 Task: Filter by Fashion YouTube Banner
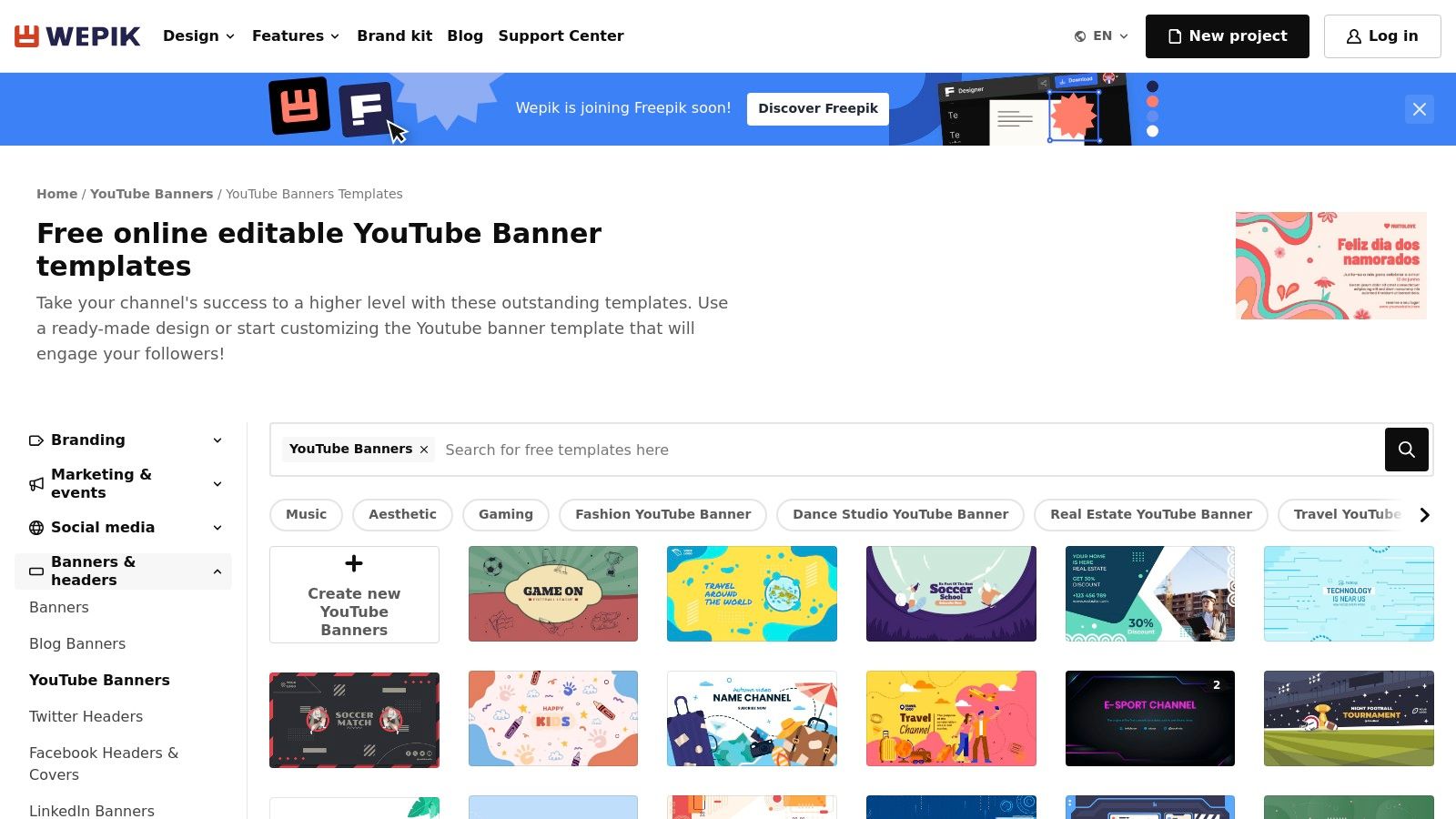(x=662, y=515)
